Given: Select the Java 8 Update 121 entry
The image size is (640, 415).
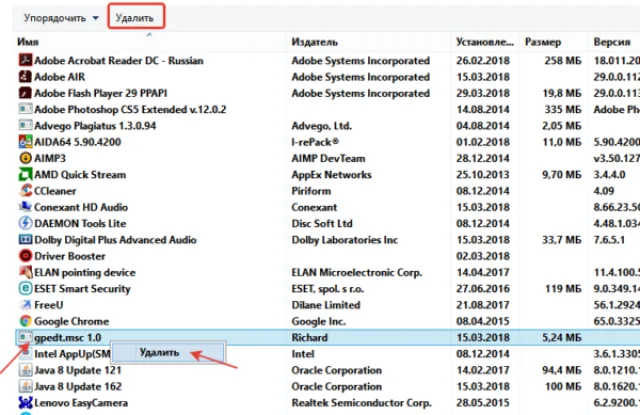Looking at the screenshot, I should click(x=78, y=370).
